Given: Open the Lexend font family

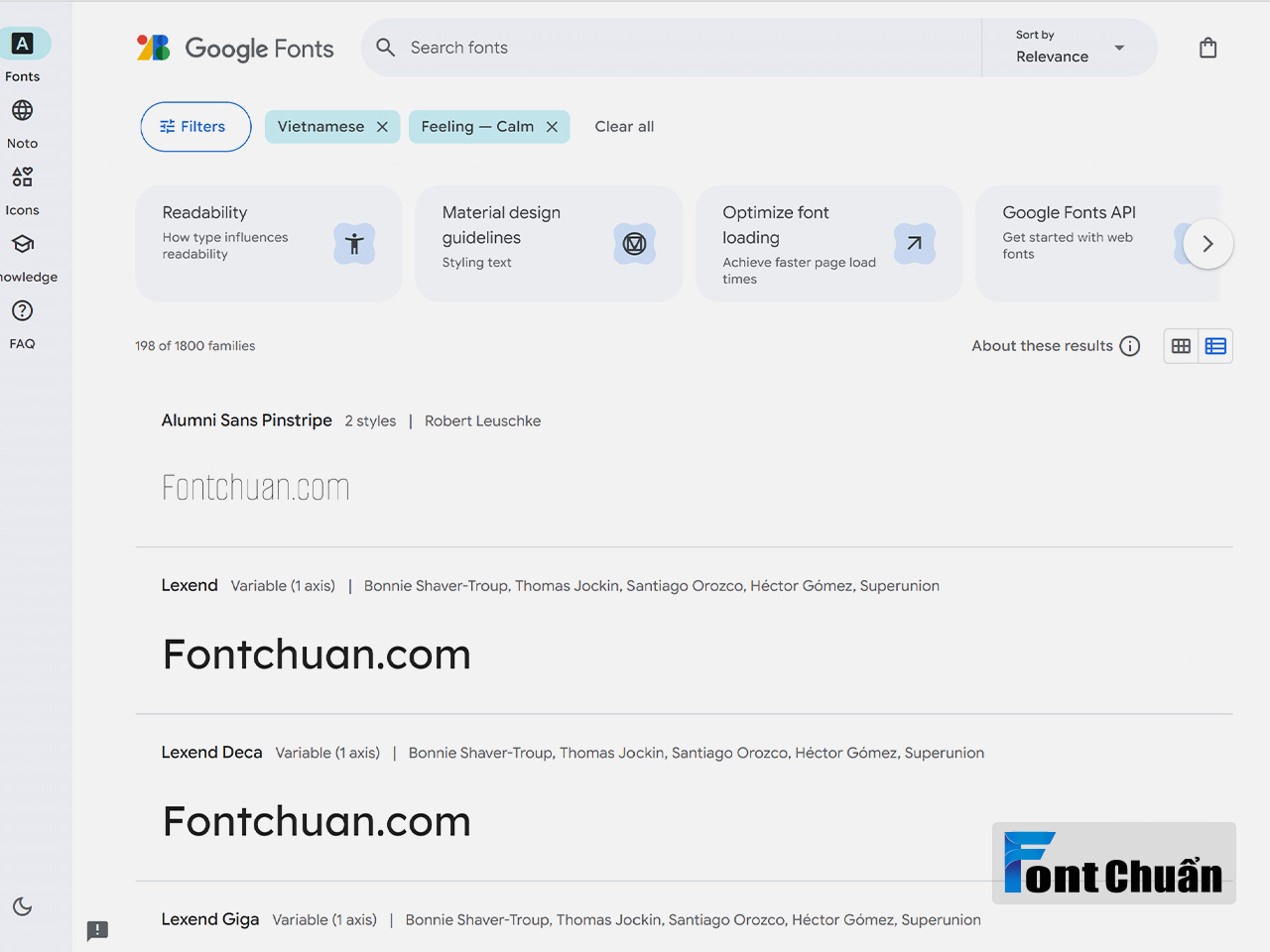Looking at the screenshot, I should (190, 585).
